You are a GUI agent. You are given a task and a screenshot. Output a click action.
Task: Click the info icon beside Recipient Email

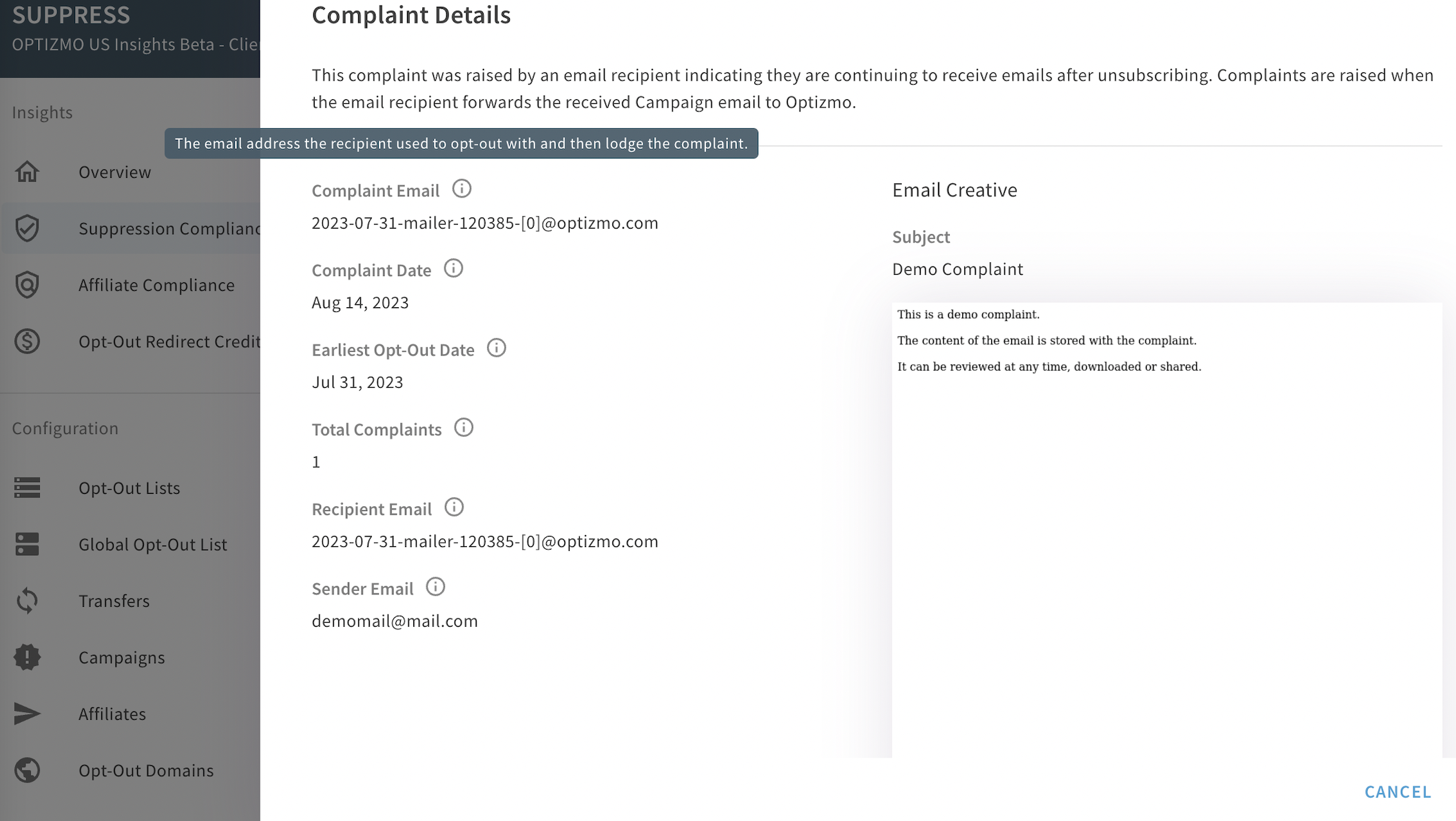click(454, 508)
